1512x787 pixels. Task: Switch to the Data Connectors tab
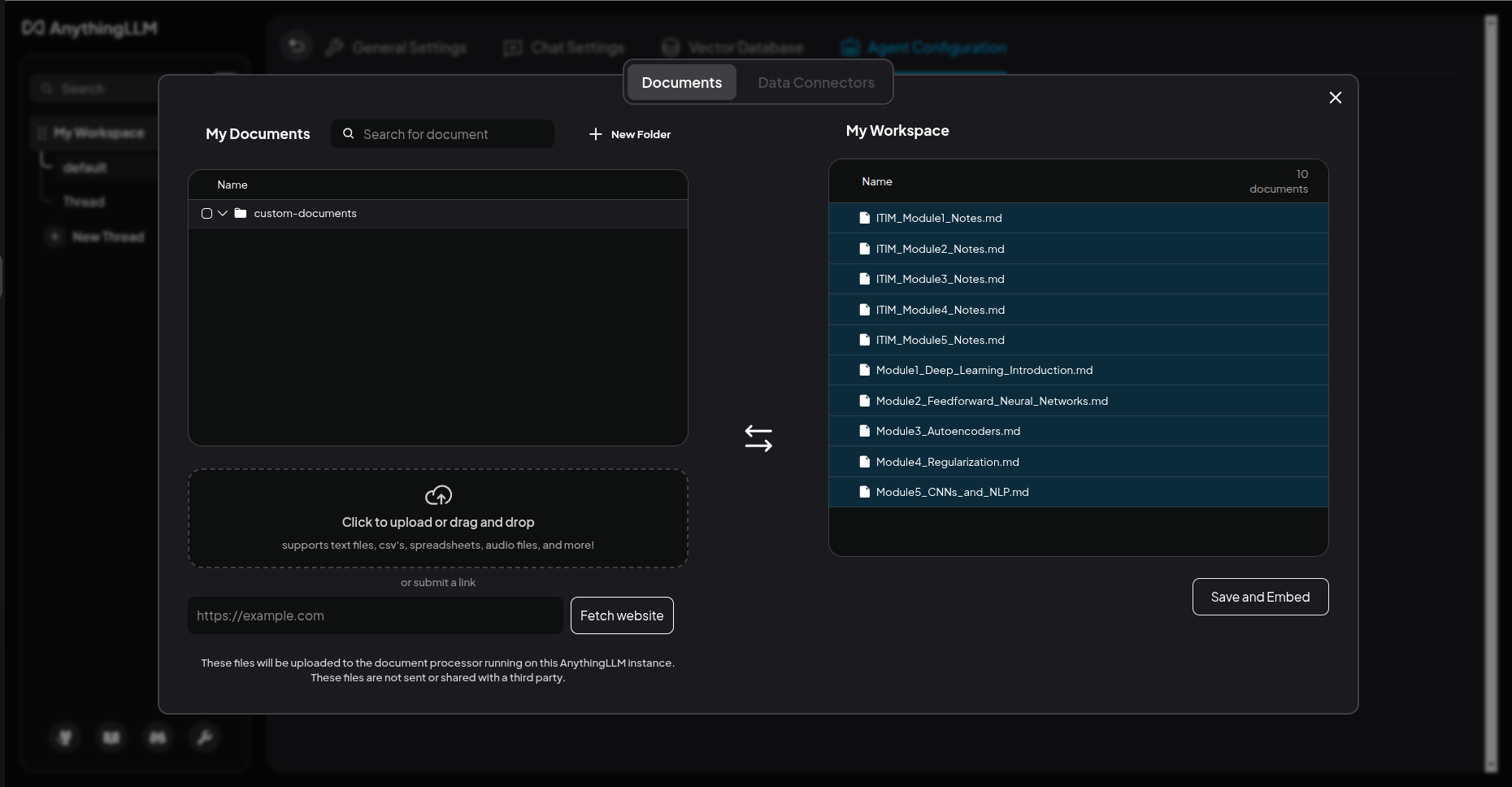pyautogui.click(x=816, y=82)
